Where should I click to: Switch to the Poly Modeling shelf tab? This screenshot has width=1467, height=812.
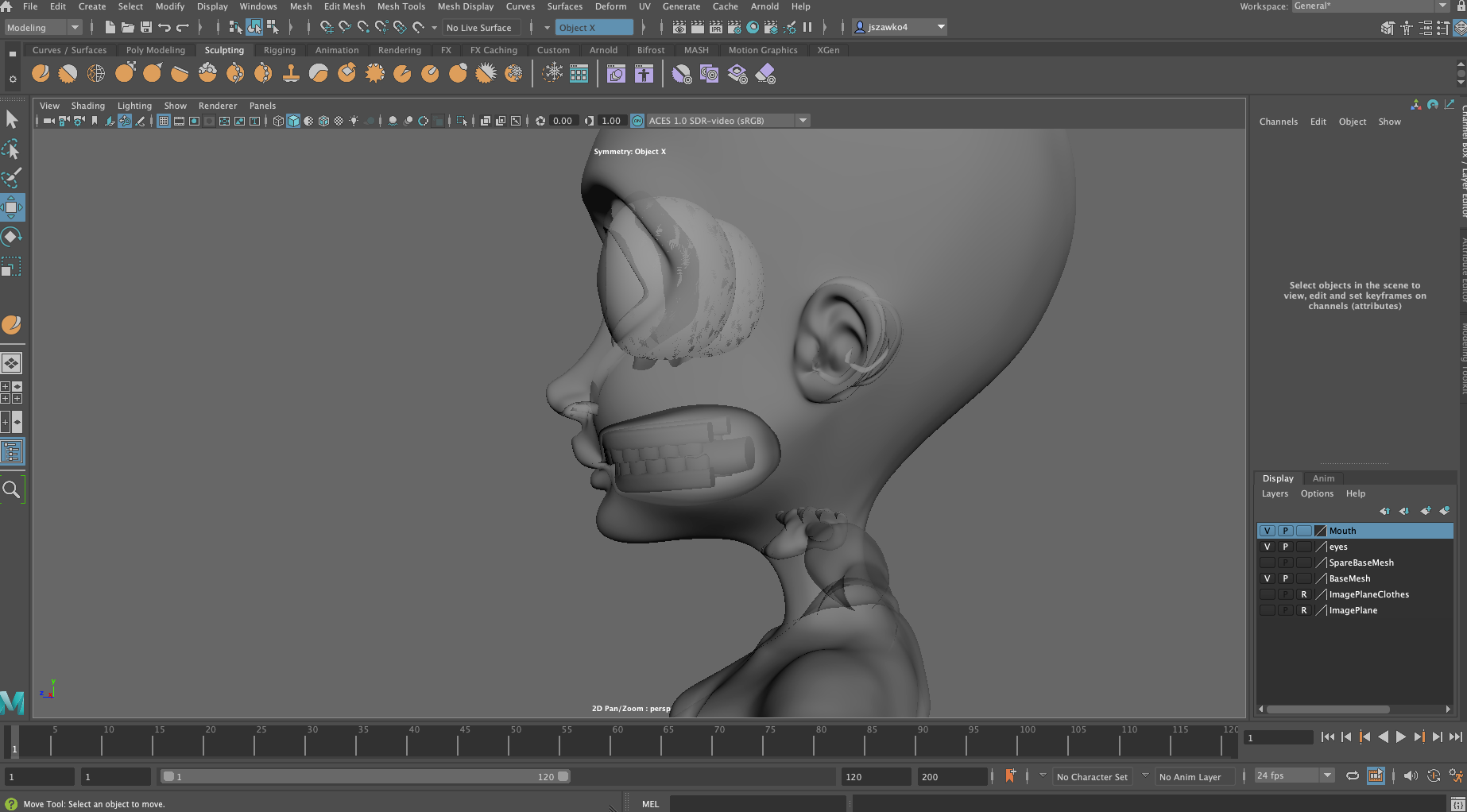155,50
